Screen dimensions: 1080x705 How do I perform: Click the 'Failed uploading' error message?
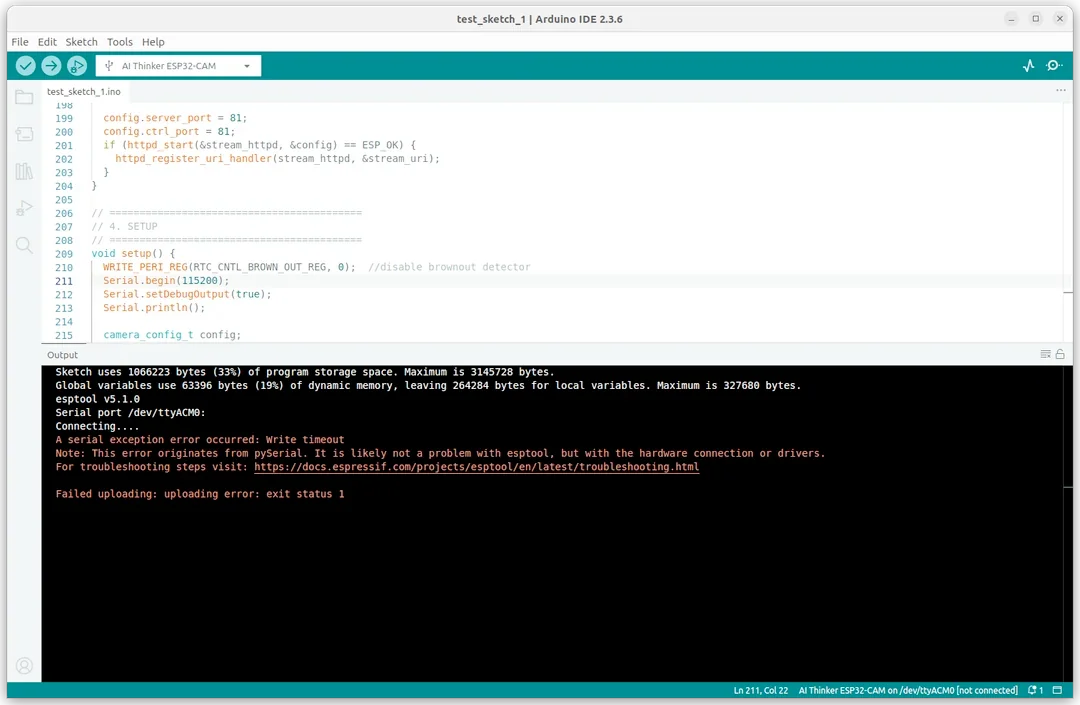[x=200, y=494]
